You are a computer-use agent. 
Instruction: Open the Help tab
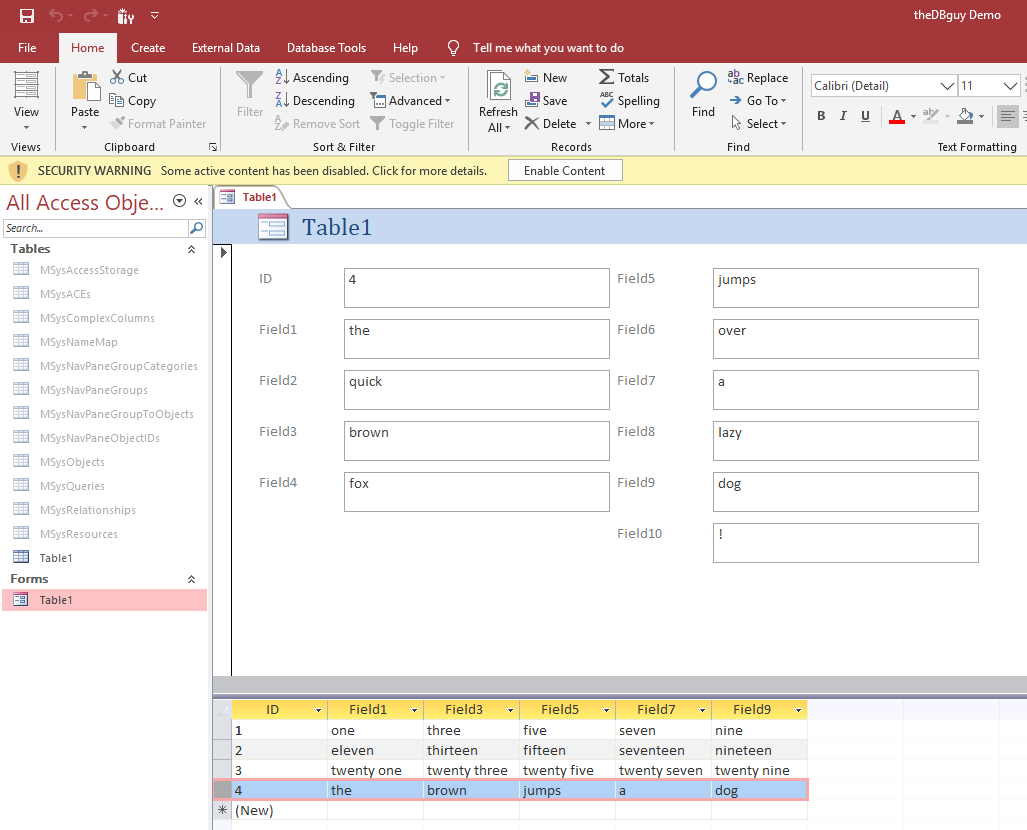[405, 48]
